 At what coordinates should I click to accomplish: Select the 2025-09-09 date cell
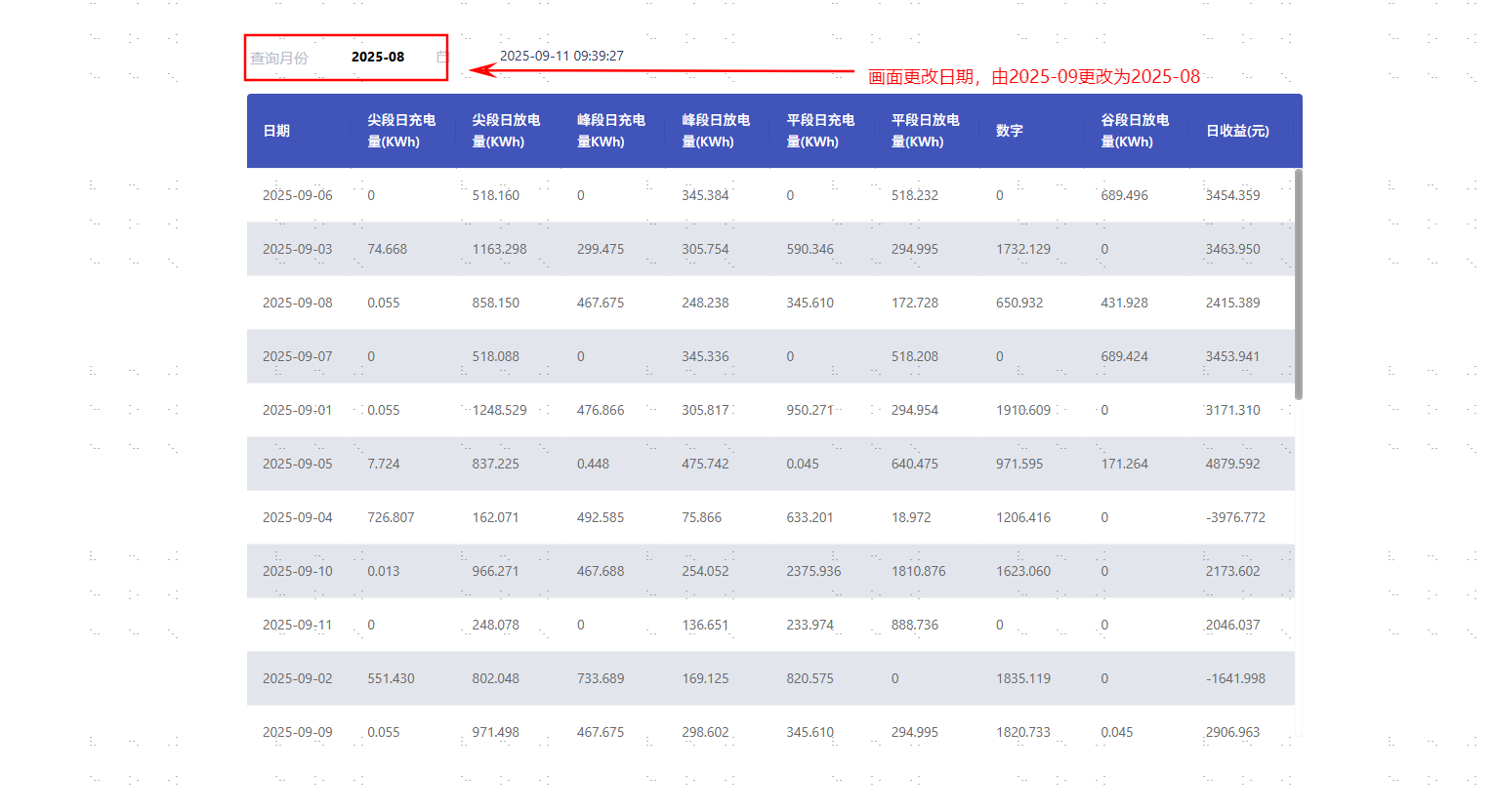[298, 732]
